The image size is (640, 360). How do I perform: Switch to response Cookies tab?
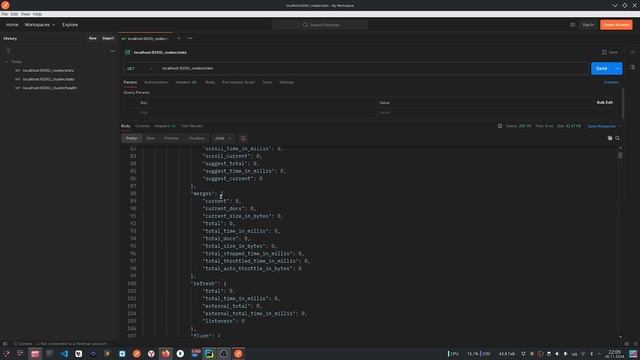[x=142, y=126]
